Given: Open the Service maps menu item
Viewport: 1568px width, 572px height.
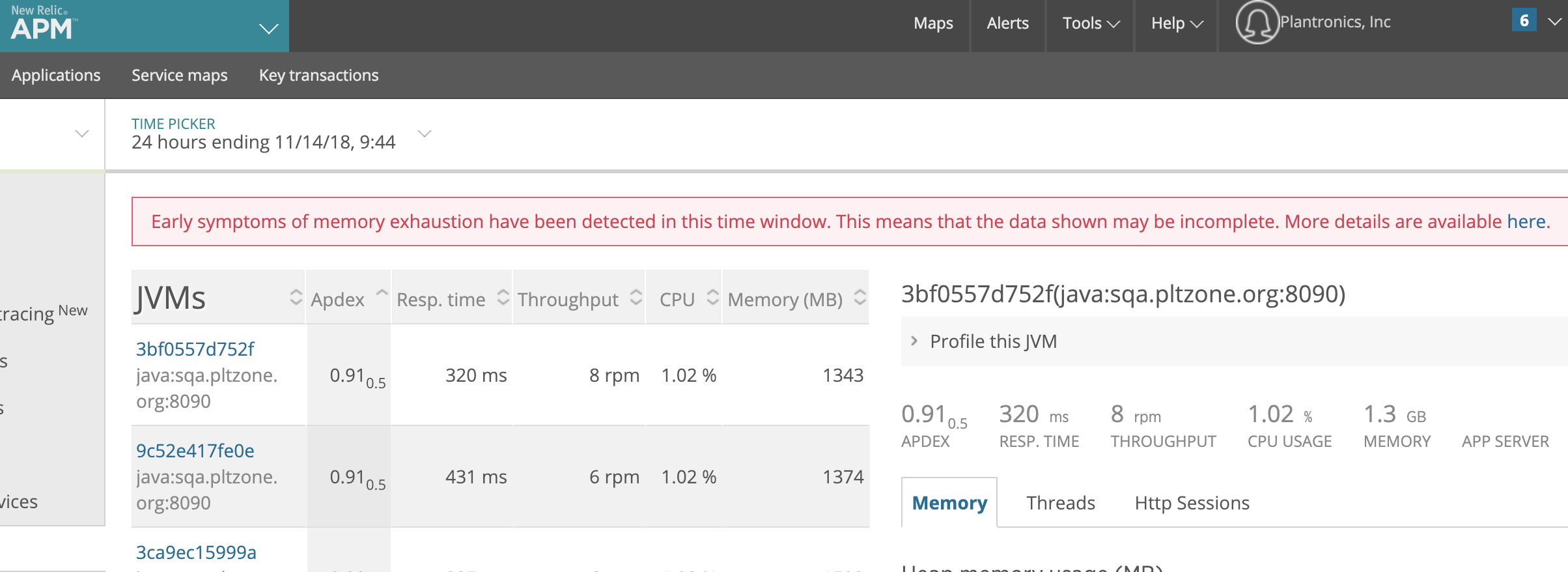Looking at the screenshot, I should (180, 76).
